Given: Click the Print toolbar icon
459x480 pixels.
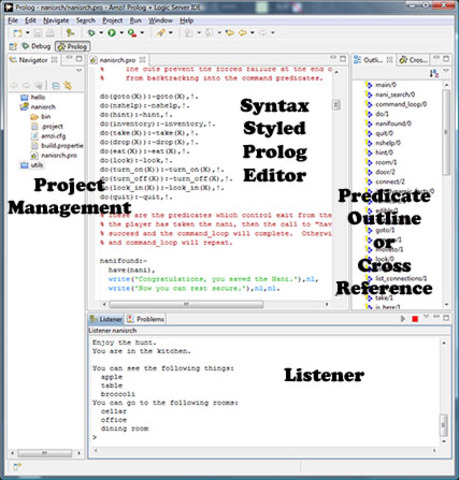Looking at the screenshot, I should tap(50, 33).
